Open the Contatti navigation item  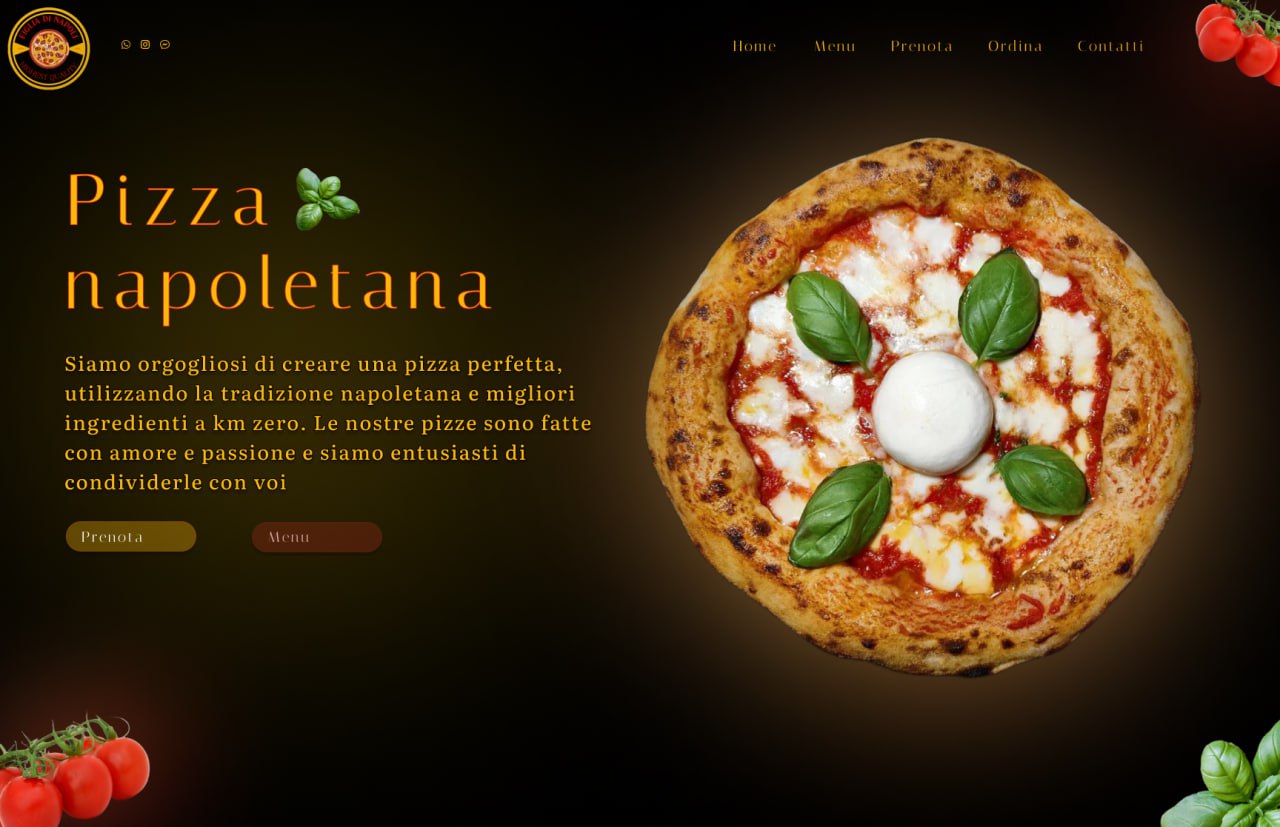1110,46
